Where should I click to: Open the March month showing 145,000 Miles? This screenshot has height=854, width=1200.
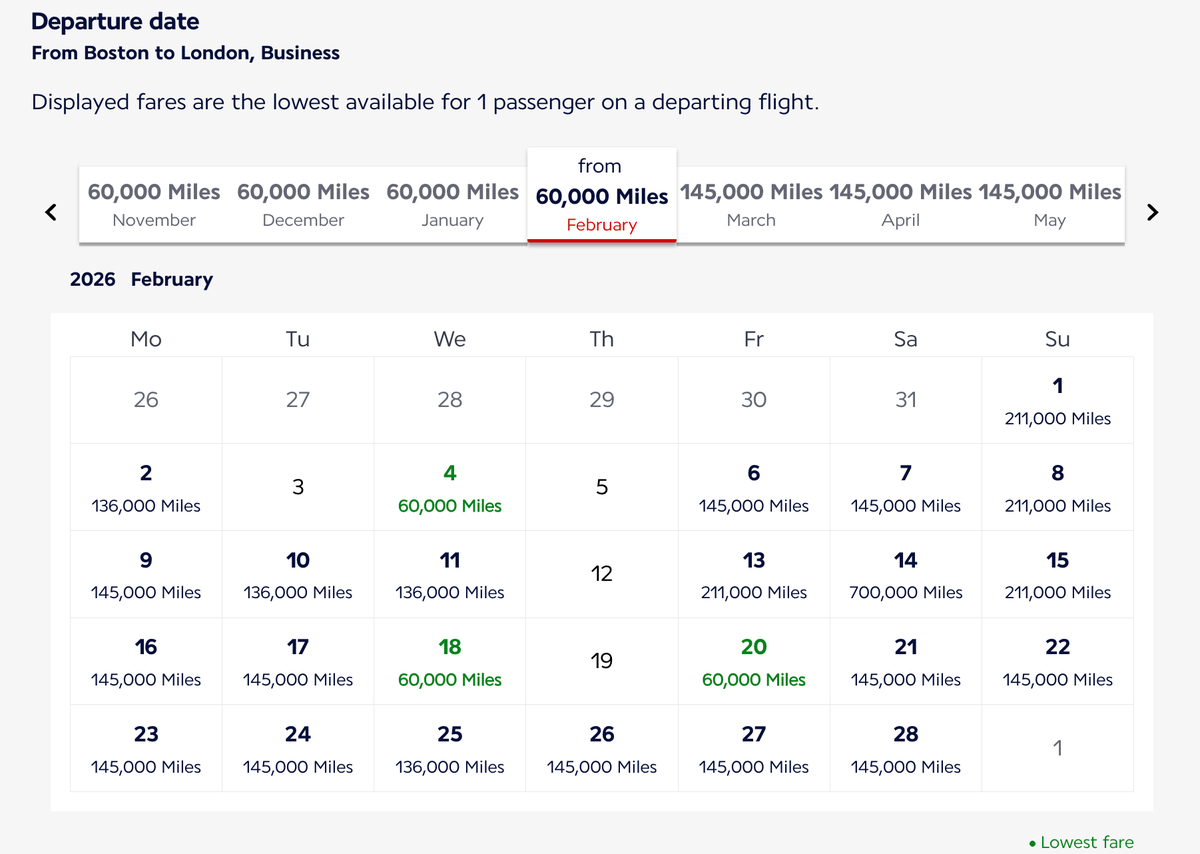[751, 203]
